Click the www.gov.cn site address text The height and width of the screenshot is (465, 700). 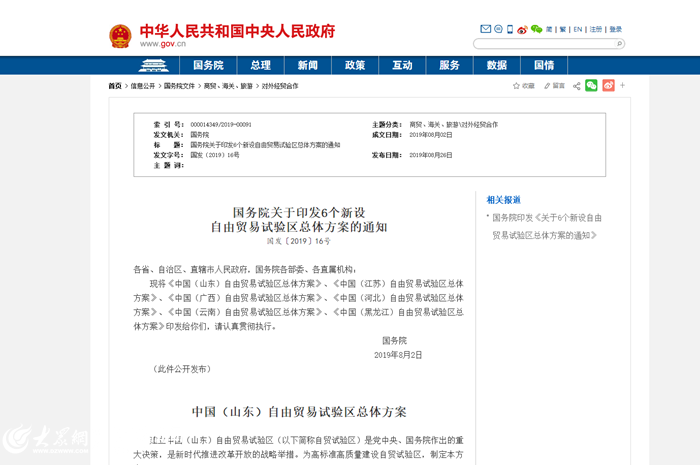(162, 44)
